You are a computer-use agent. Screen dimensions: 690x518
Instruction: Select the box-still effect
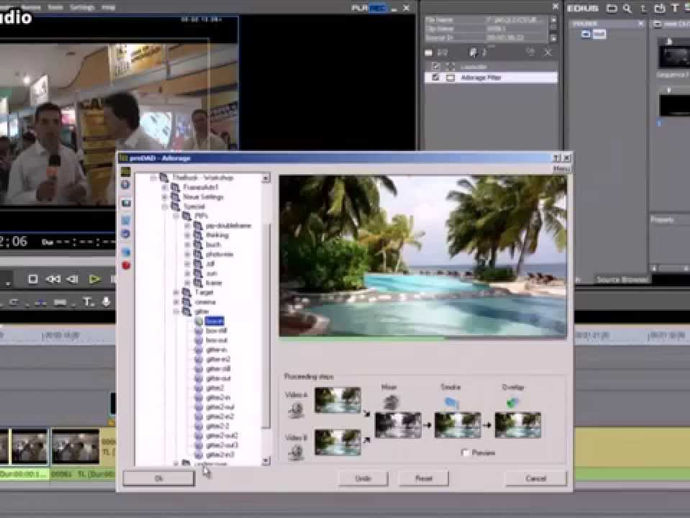pos(216,331)
